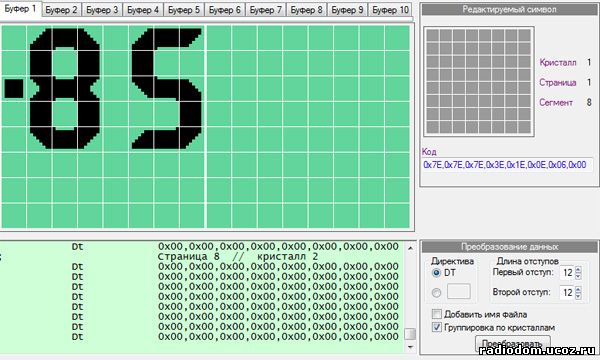Open the Буфер 5 tab
The width and height of the screenshot is (600, 360).
184,10
